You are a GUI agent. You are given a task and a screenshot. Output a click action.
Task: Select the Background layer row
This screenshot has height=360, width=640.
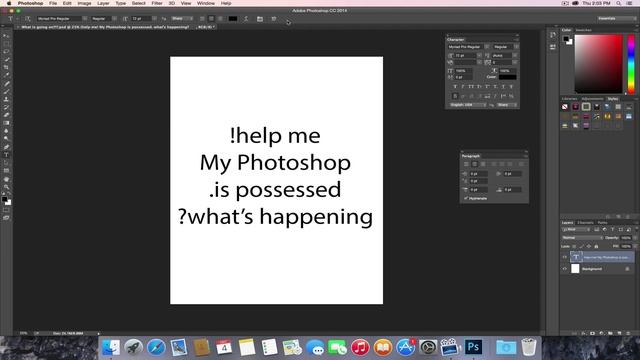597,269
